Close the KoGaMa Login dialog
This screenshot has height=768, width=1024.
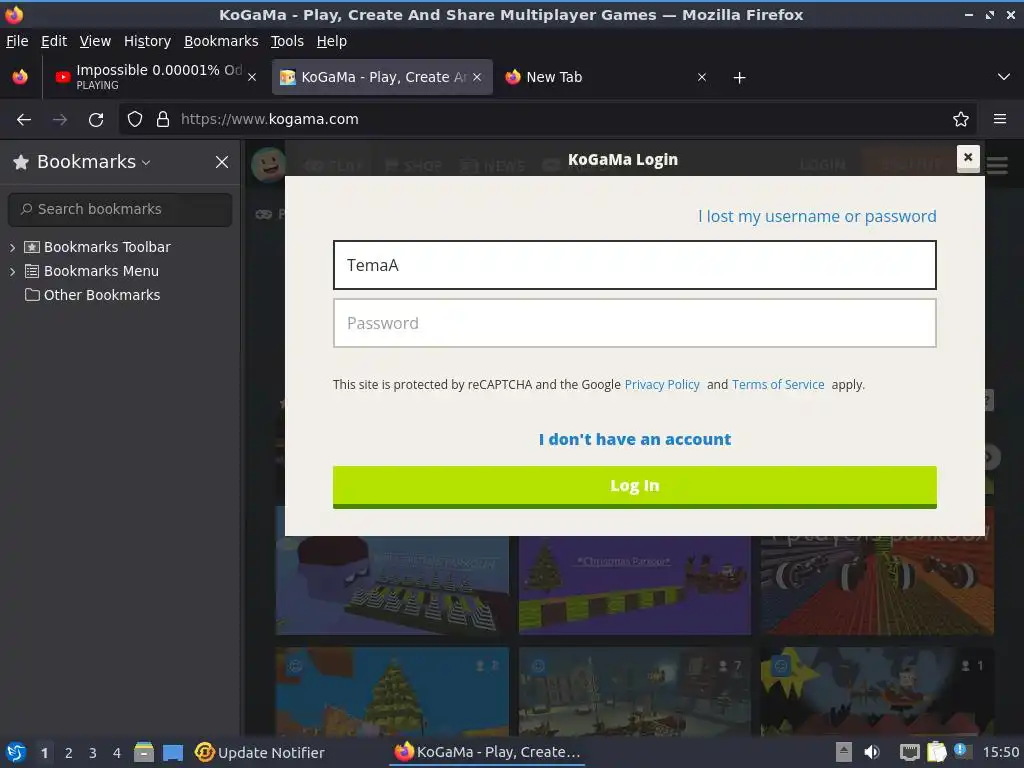(968, 157)
